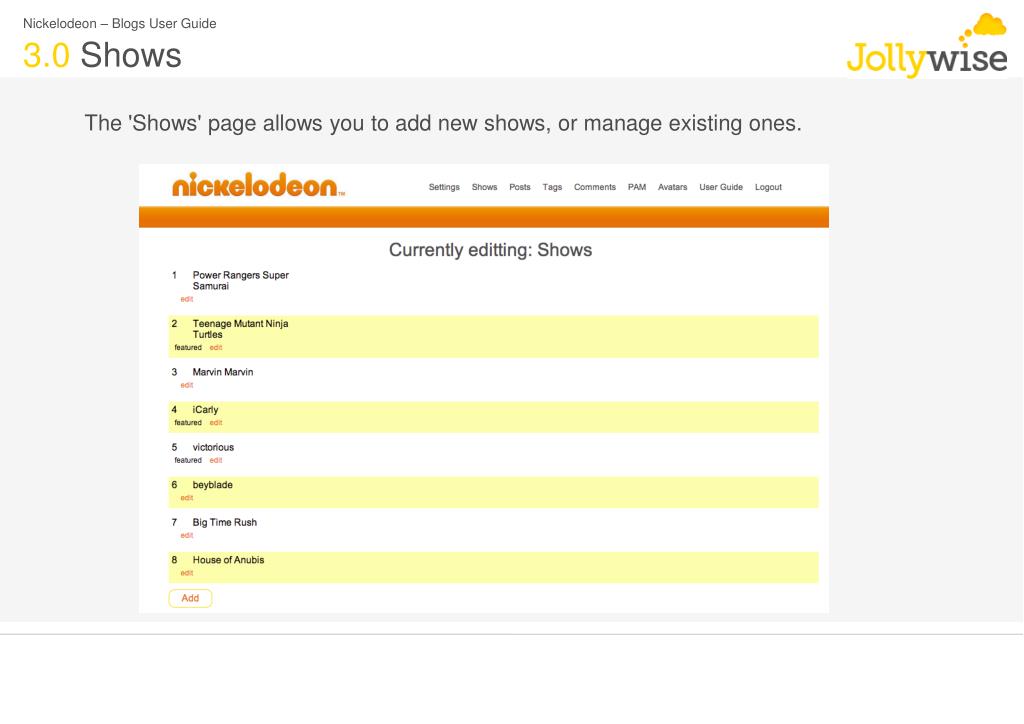Click the 'Currently editting: Shows' heading
Image resolution: width=1024 pixels, height=724 pixels.
tap(490, 250)
